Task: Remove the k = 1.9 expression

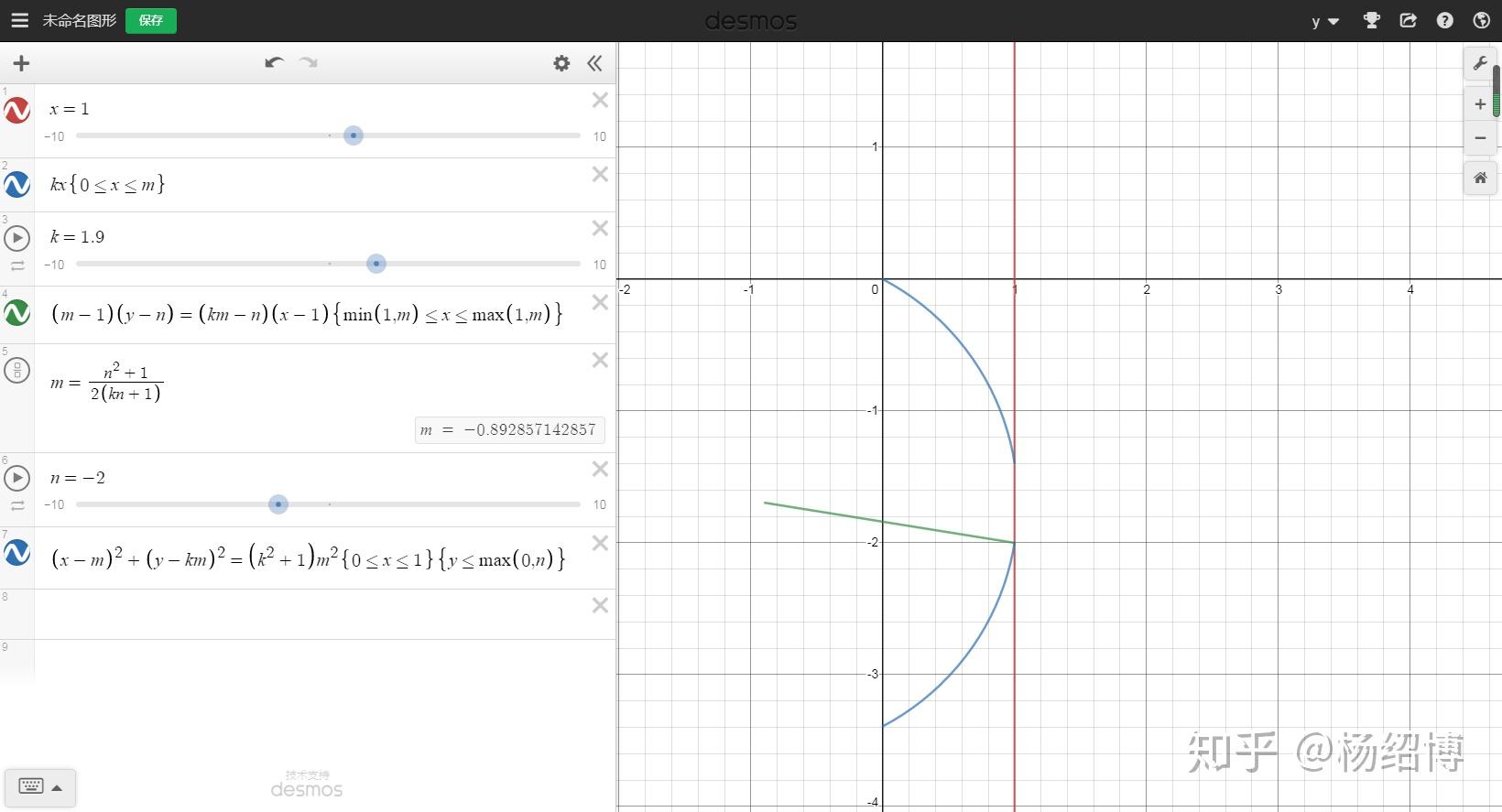Action: point(600,228)
